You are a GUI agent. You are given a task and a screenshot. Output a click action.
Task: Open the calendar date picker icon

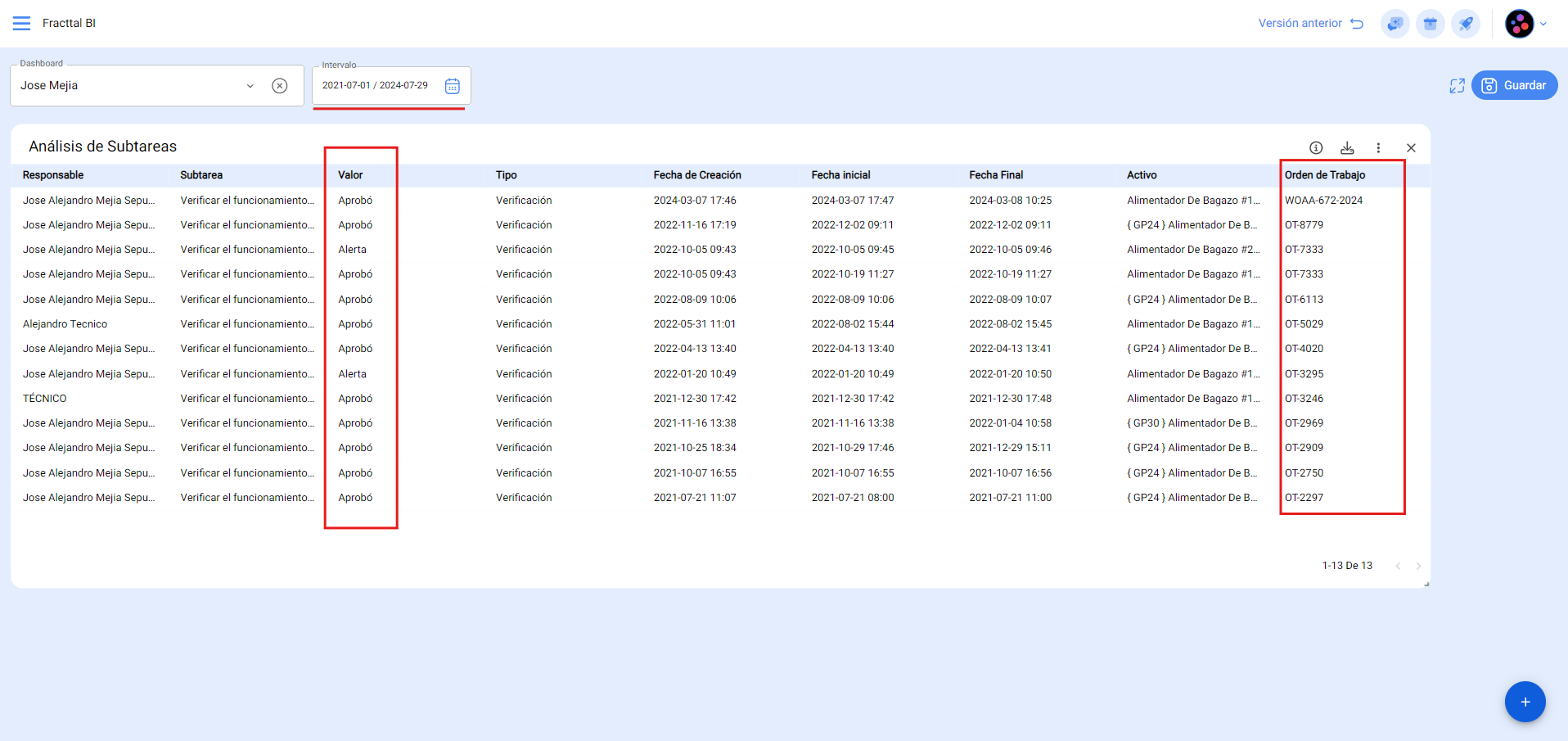pos(452,86)
